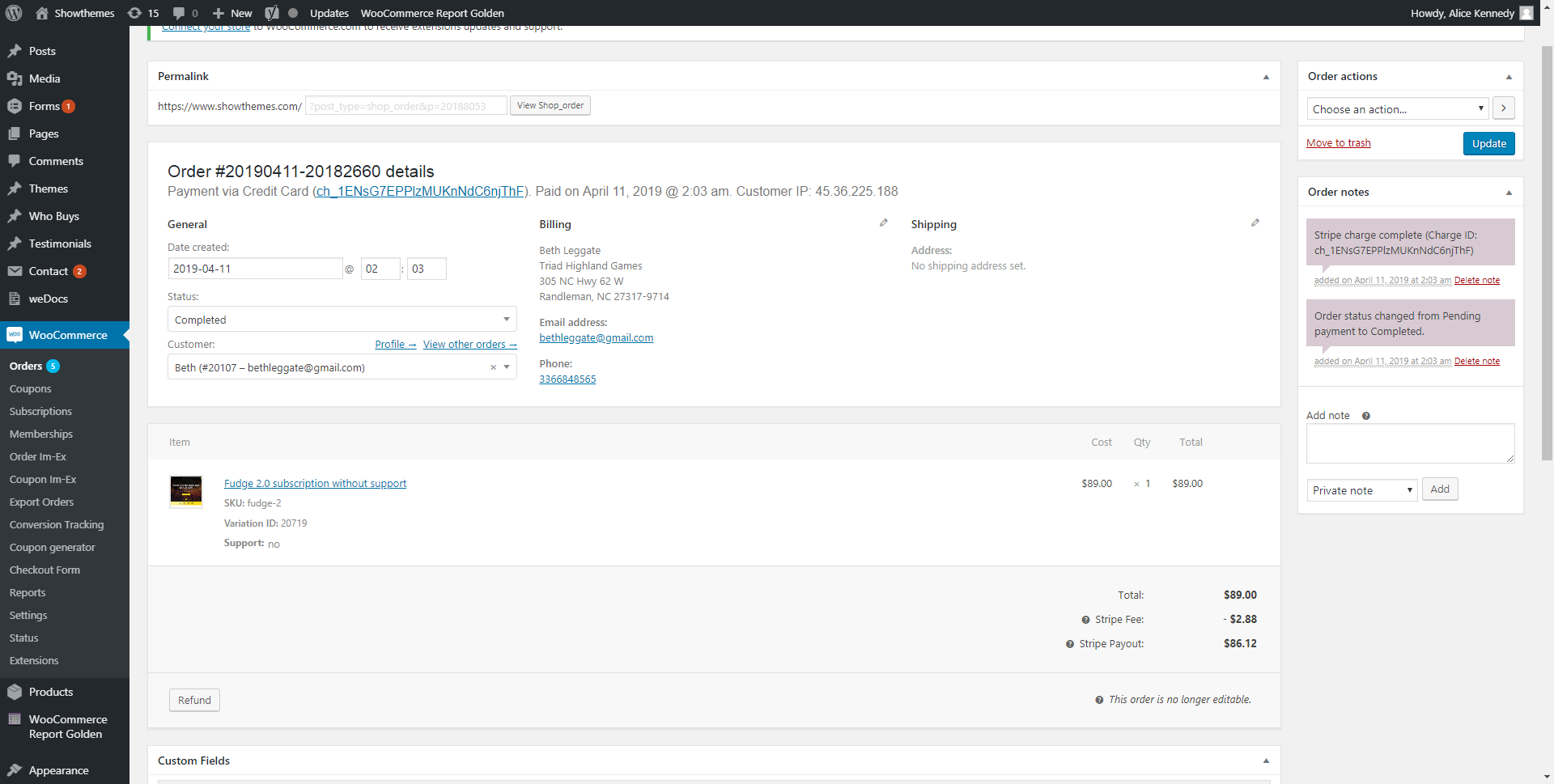Edit shipping address with the pencil icon

1255,222
